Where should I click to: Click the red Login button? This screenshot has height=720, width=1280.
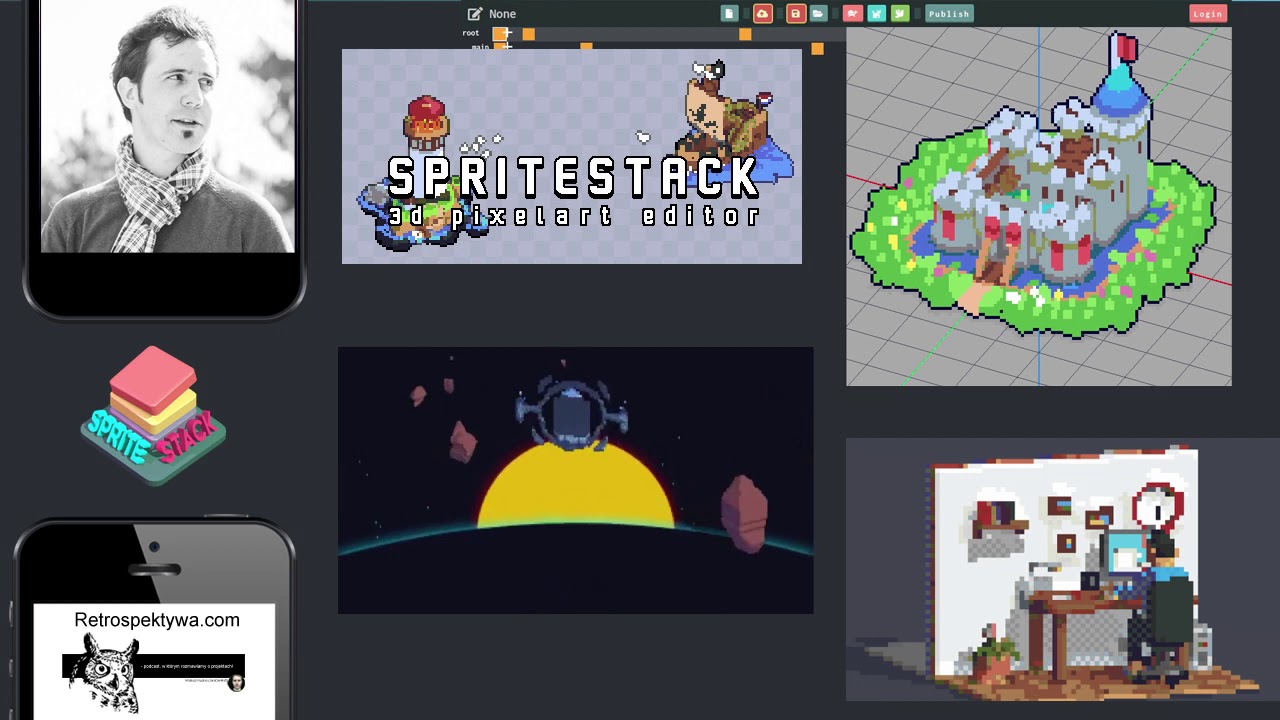tap(1207, 13)
